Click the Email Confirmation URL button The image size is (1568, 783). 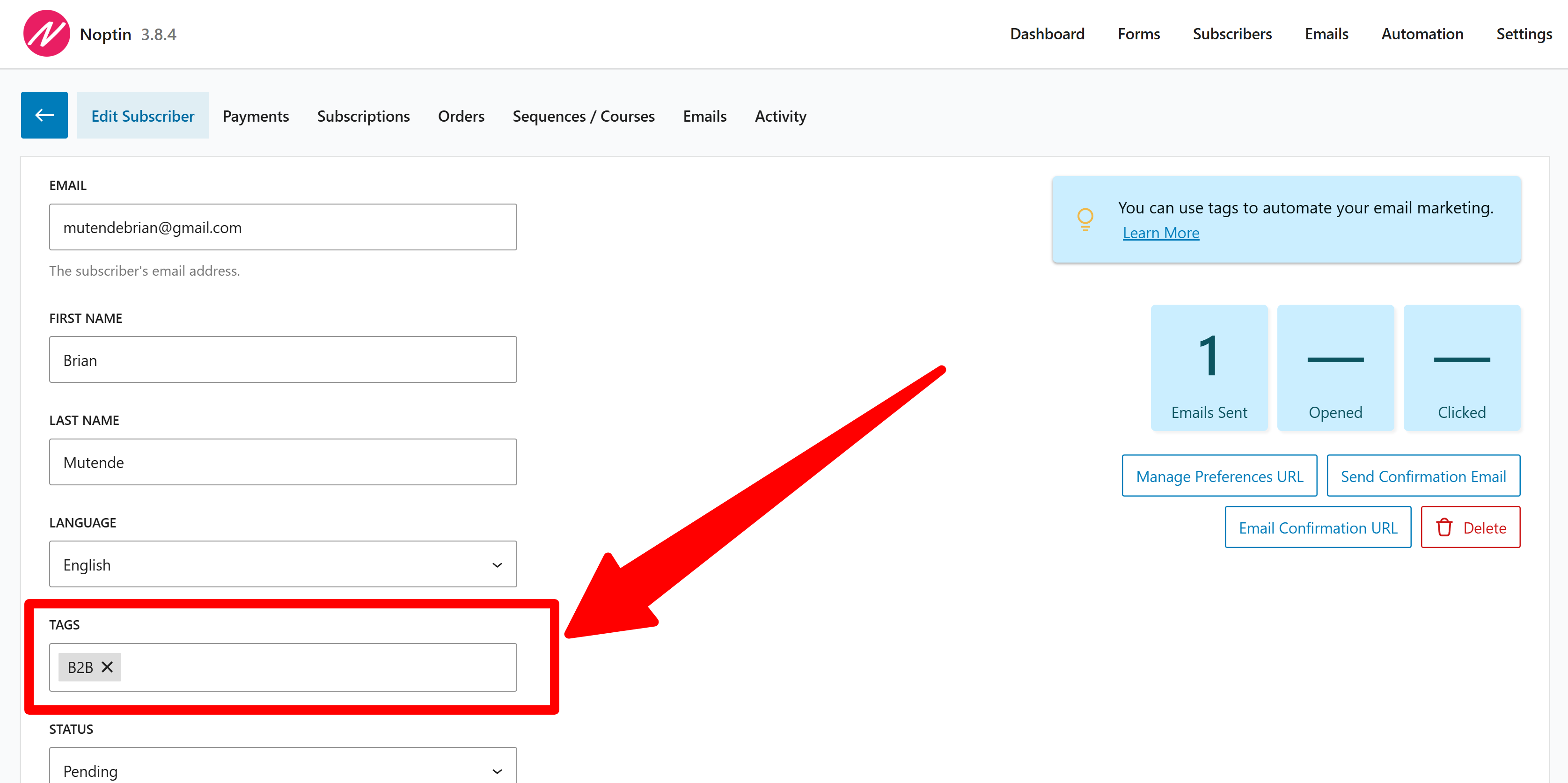pos(1318,527)
